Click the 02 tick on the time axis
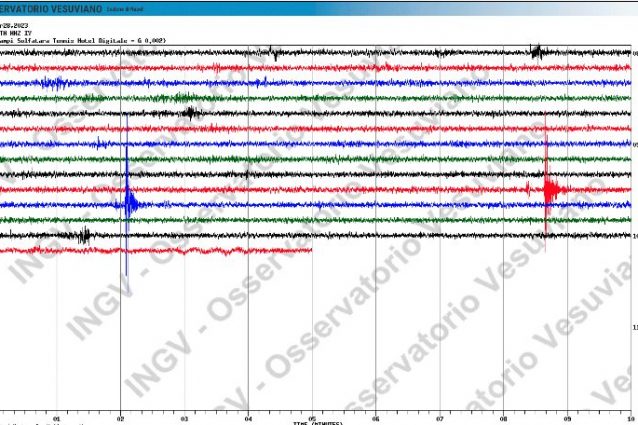 click(x=120, y=418)
